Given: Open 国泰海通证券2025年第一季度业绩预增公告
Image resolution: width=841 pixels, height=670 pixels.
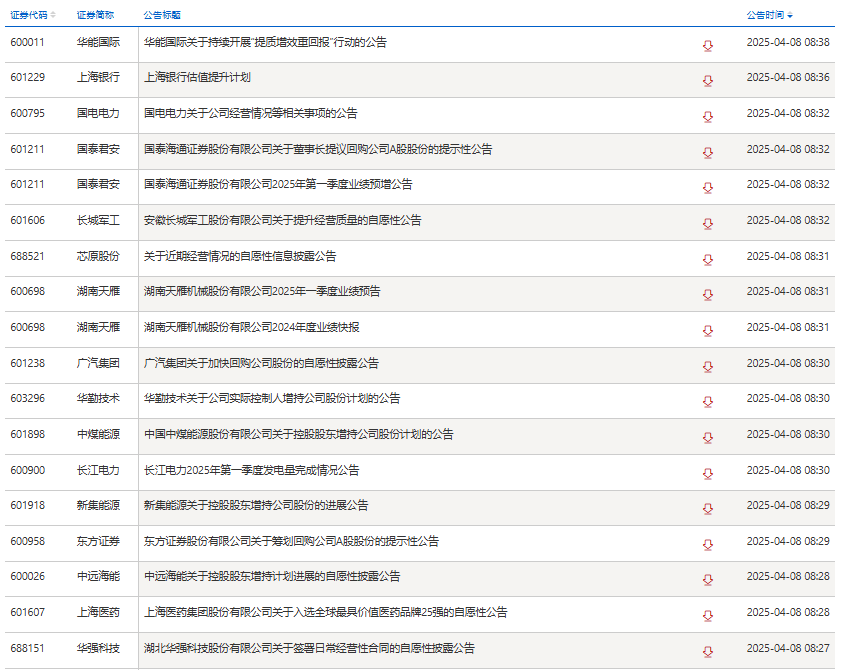Looking at the screenshot, I should 278,184.
